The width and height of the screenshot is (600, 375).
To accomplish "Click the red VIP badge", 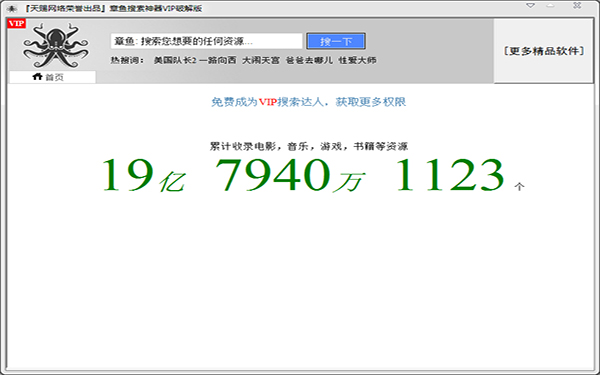I will [16, 24].
